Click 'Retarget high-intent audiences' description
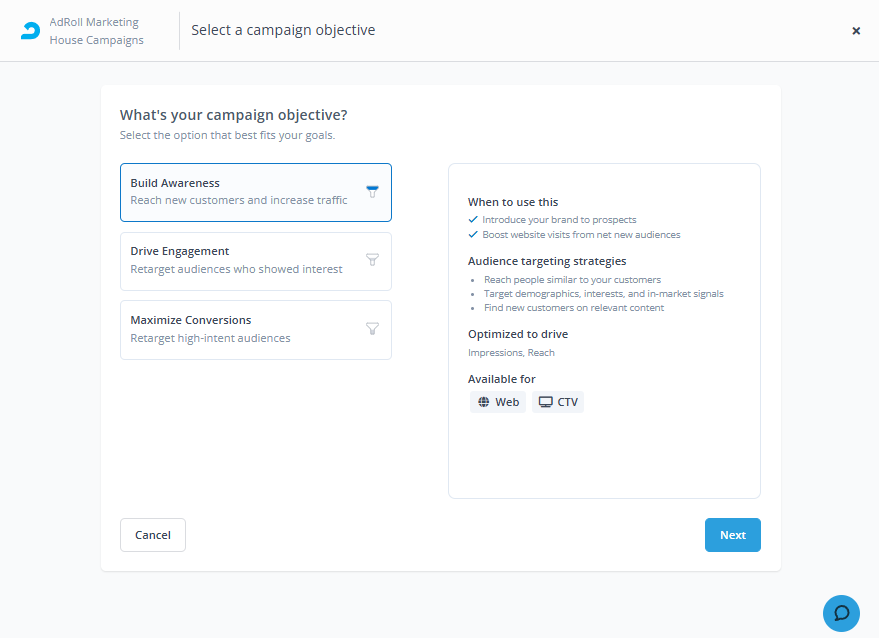879x638 pixels. [210, 338]
